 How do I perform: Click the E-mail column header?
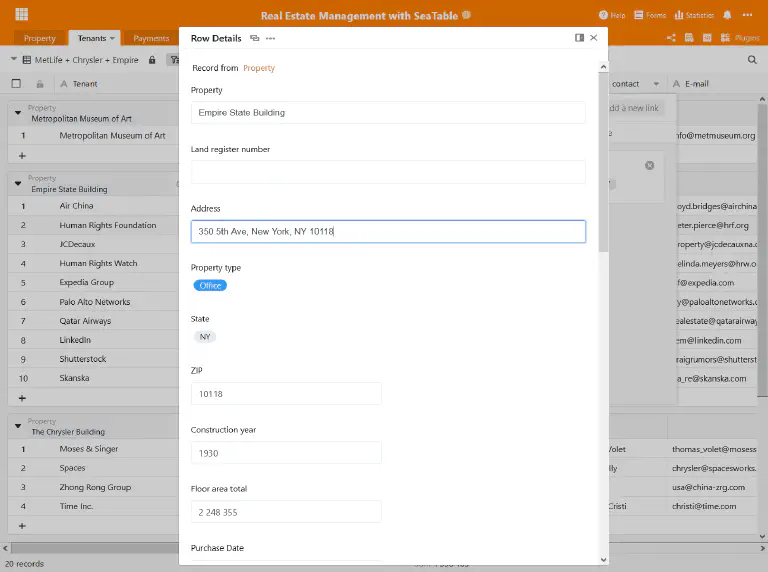[x=696, y=84]
